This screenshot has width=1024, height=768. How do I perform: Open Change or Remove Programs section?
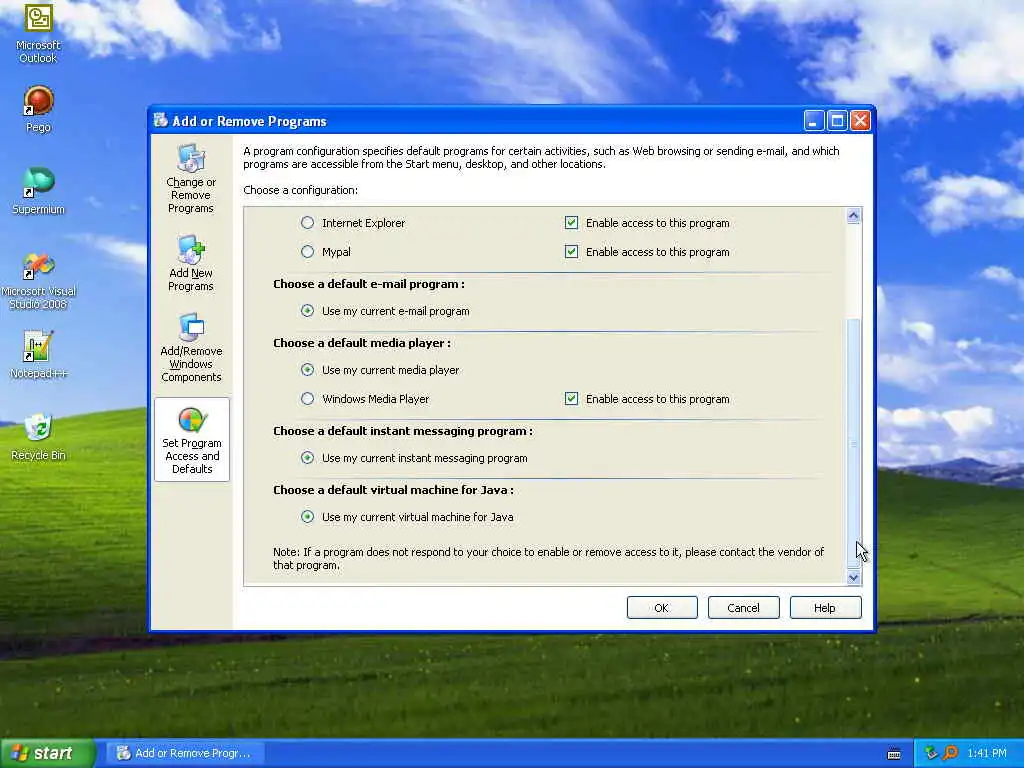[191, 178]
